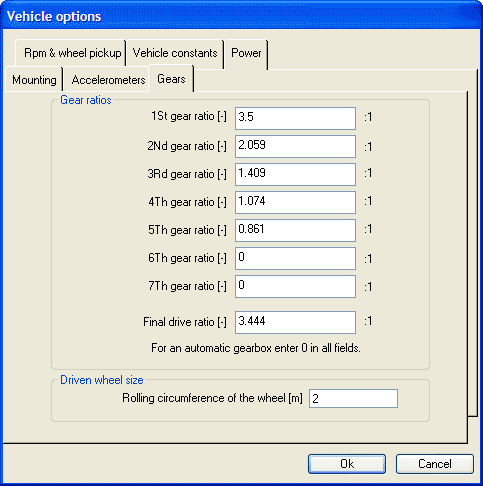Click into the 5Th gear ratio field
Image resolution: width=483 pixels, height=486 pixels.
[x=295, y=230]
